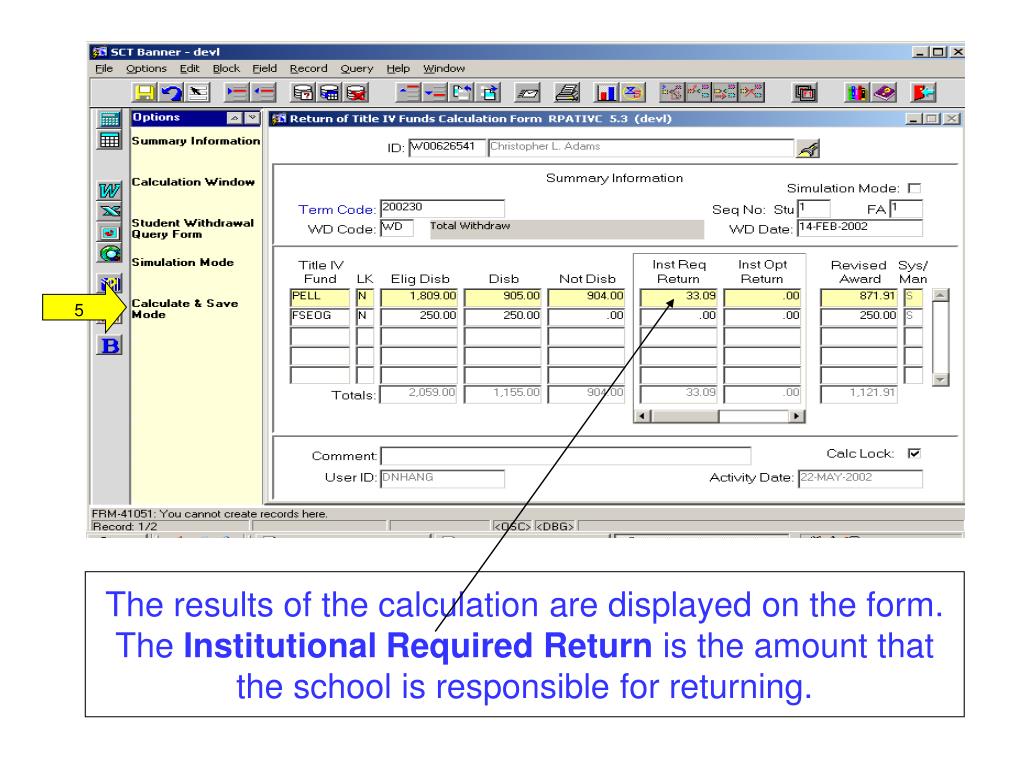Open Calculation Window option
1024x768 pixels.
click(193, 182)
